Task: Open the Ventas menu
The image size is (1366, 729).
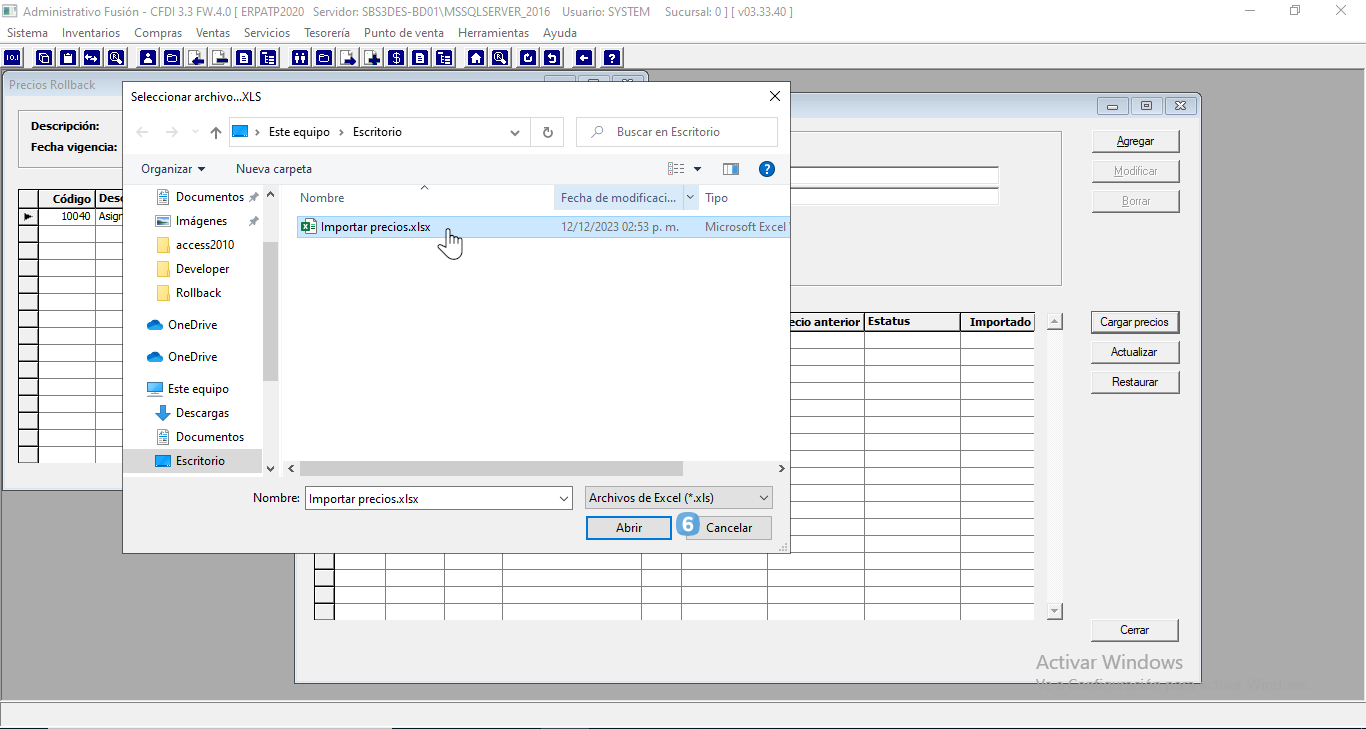Action: click(x=213, y=33)
